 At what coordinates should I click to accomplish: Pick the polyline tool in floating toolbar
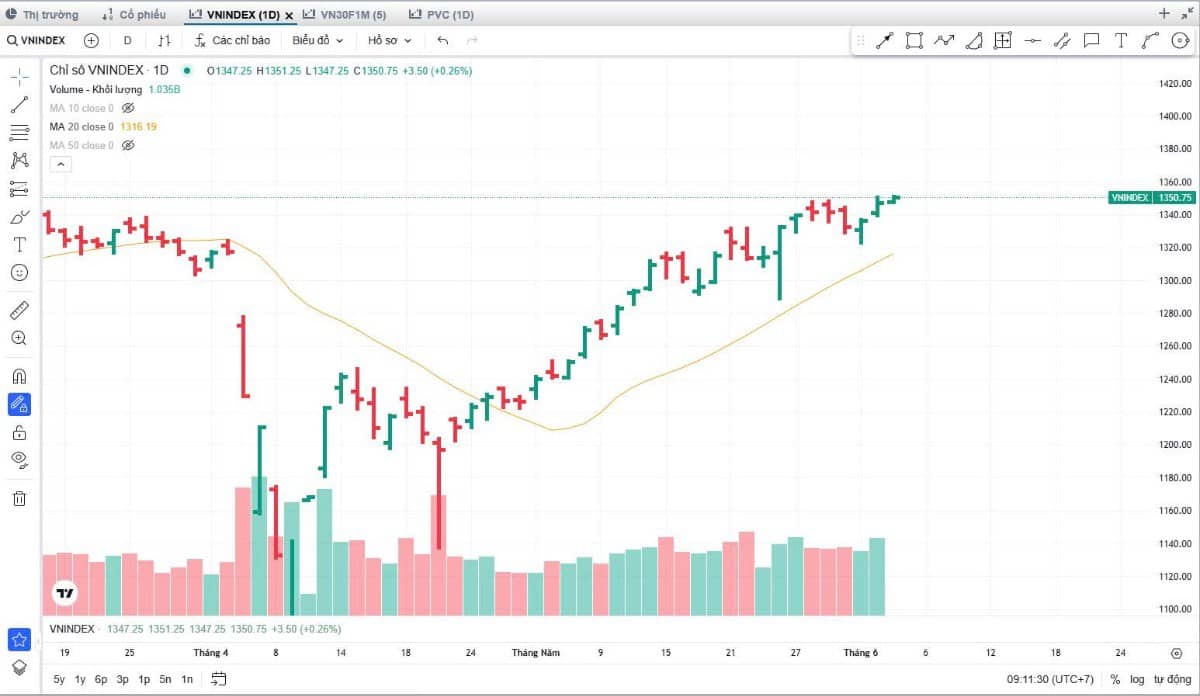1151,41
